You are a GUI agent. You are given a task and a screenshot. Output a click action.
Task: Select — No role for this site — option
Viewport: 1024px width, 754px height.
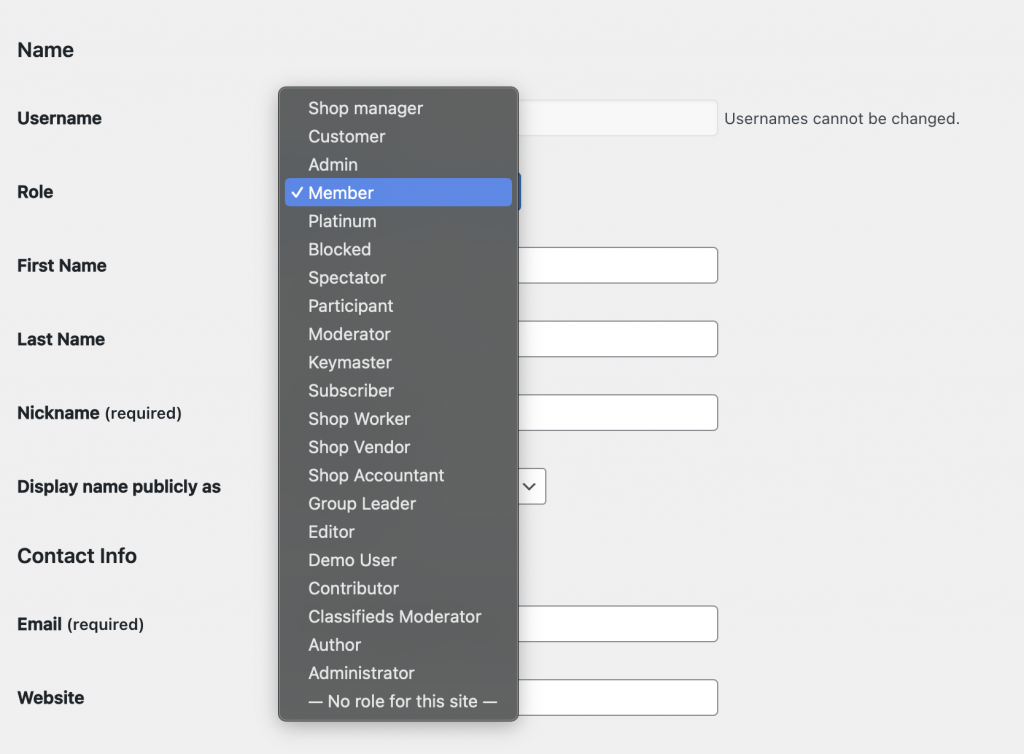tap(399, 701)
